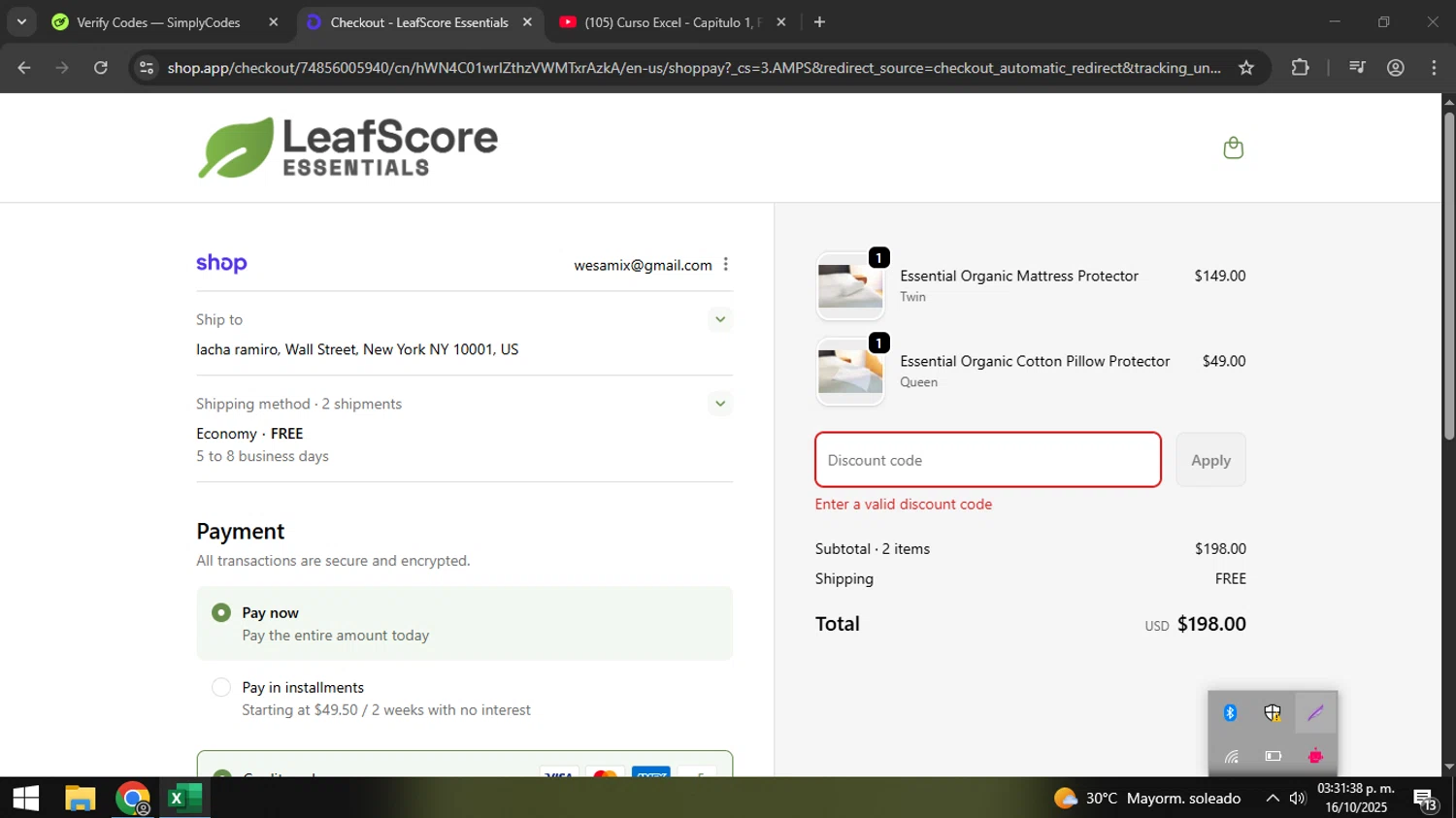
Task: Open taskbar clock and date
Action: pos(1355,798)
